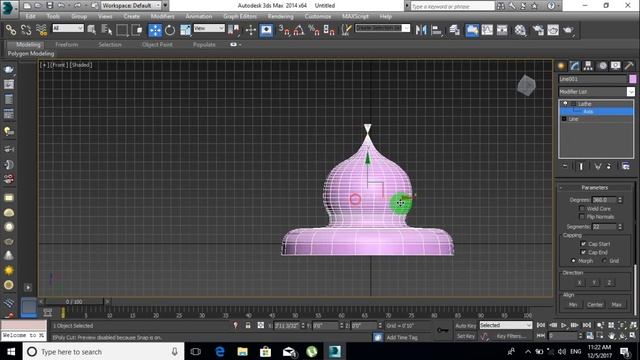Open the Customize menu

pos(318,16)
